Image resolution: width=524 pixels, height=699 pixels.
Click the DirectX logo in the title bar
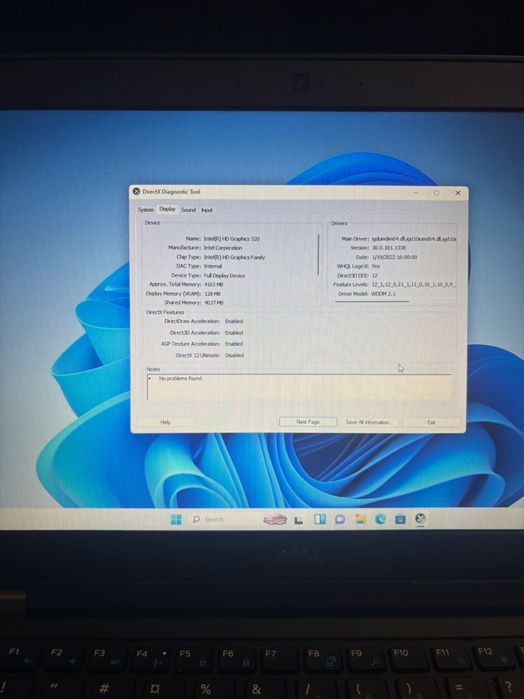click(x=136, y=191)
